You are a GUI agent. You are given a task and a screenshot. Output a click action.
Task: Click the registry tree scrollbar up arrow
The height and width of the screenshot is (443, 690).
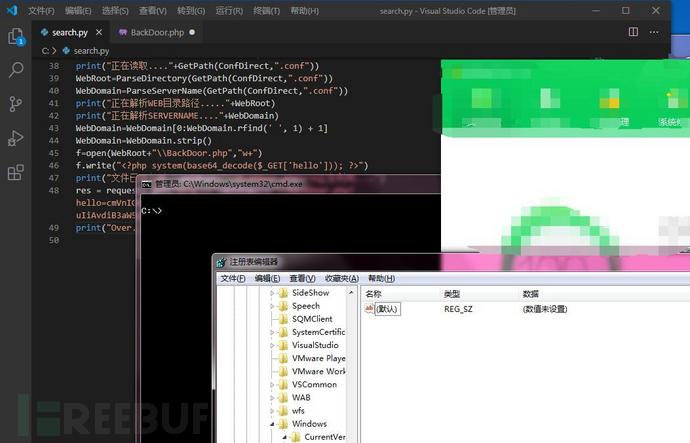coord(351,293)
